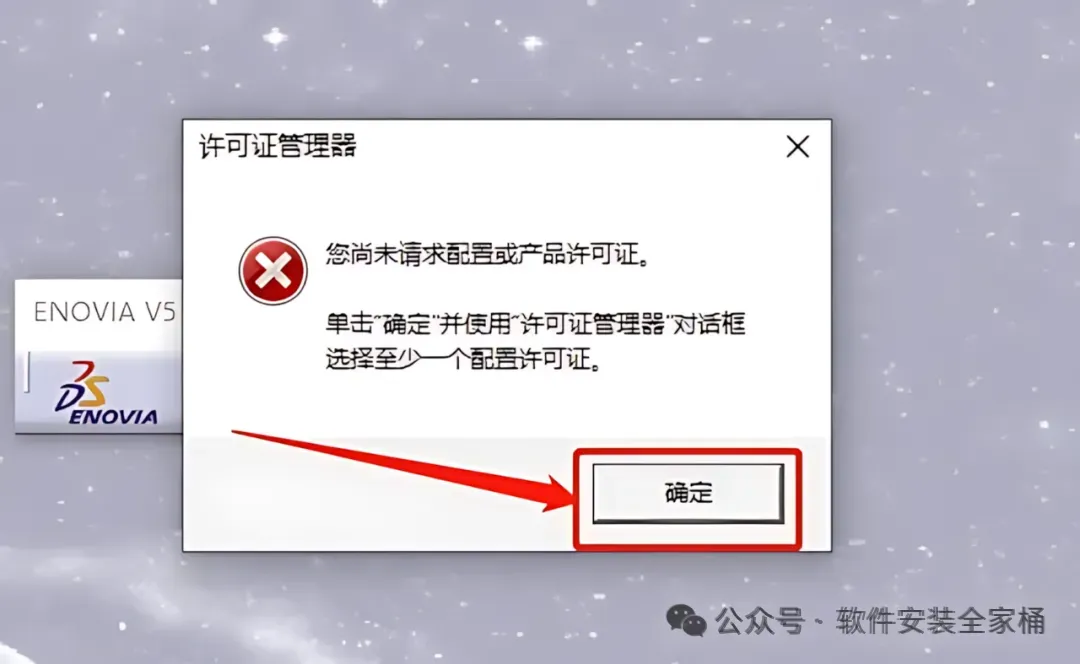The width and height of the screenshot is (1080, 664).
Task: Click the vertical bar on ENOVIA splash
Action: pos(28,372)
